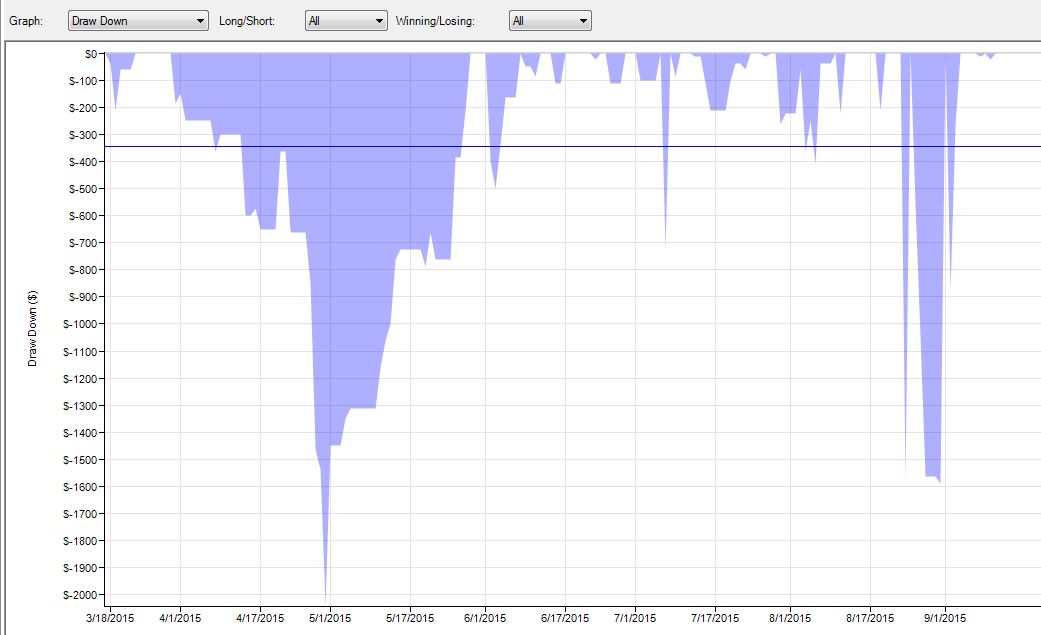The image size is (1041, 635).
Task: Click the 8/17/2015 date label
Action: (870, 618)
